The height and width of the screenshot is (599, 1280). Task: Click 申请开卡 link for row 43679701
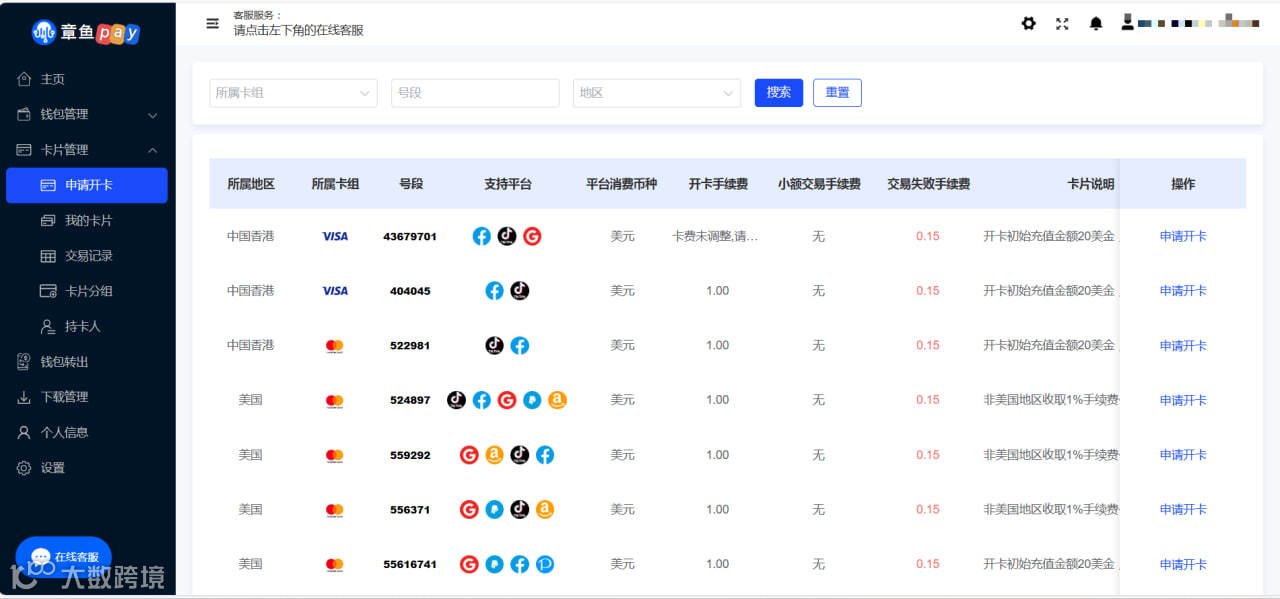[x=1183, y=237]
